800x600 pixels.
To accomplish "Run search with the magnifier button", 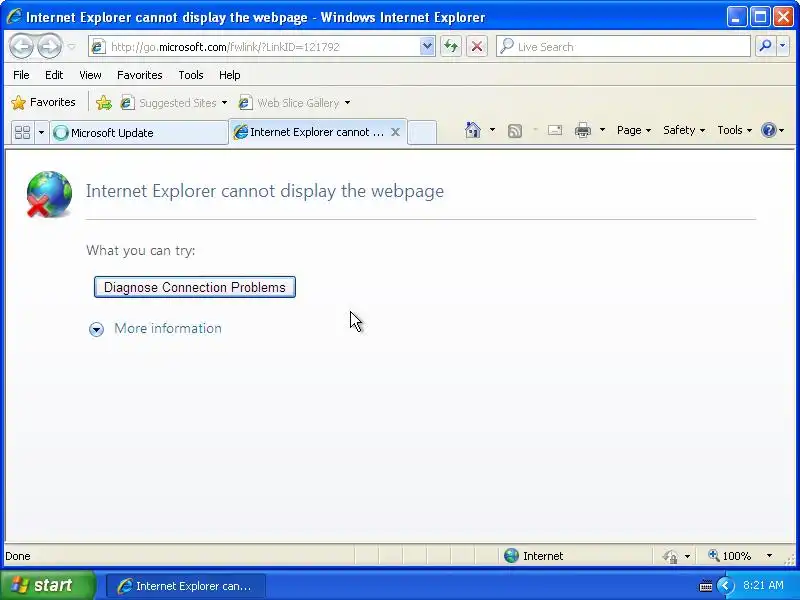I will point(765,46).
